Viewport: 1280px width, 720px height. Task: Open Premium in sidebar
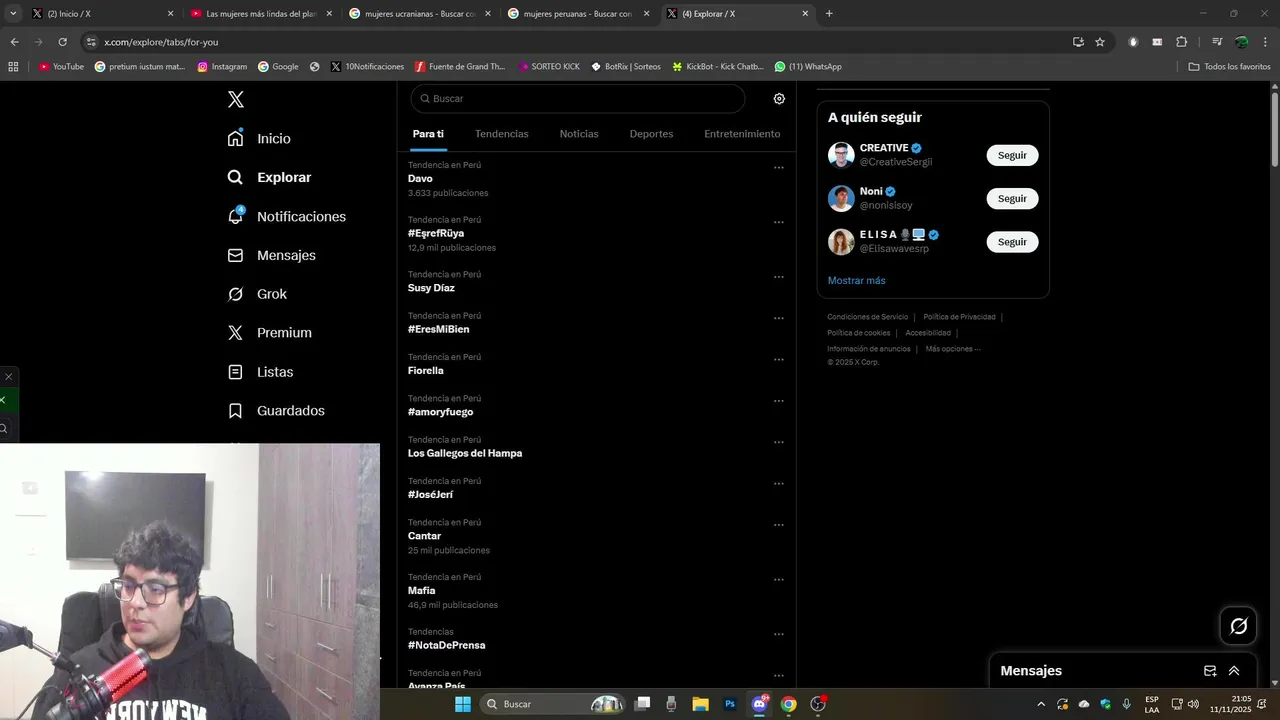click(269, 333)
